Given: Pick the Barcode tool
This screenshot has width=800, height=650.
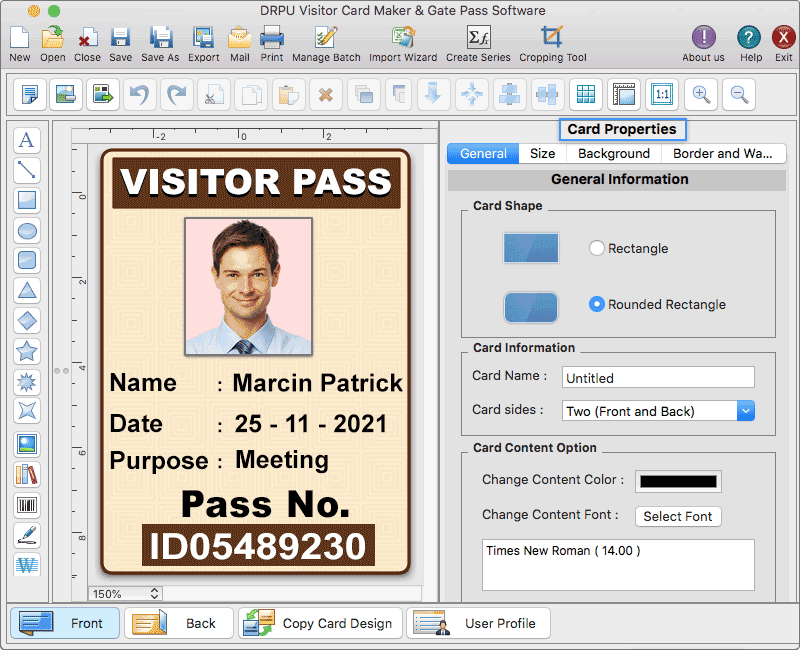Looking at the screenshot, I should click(27, 505).
